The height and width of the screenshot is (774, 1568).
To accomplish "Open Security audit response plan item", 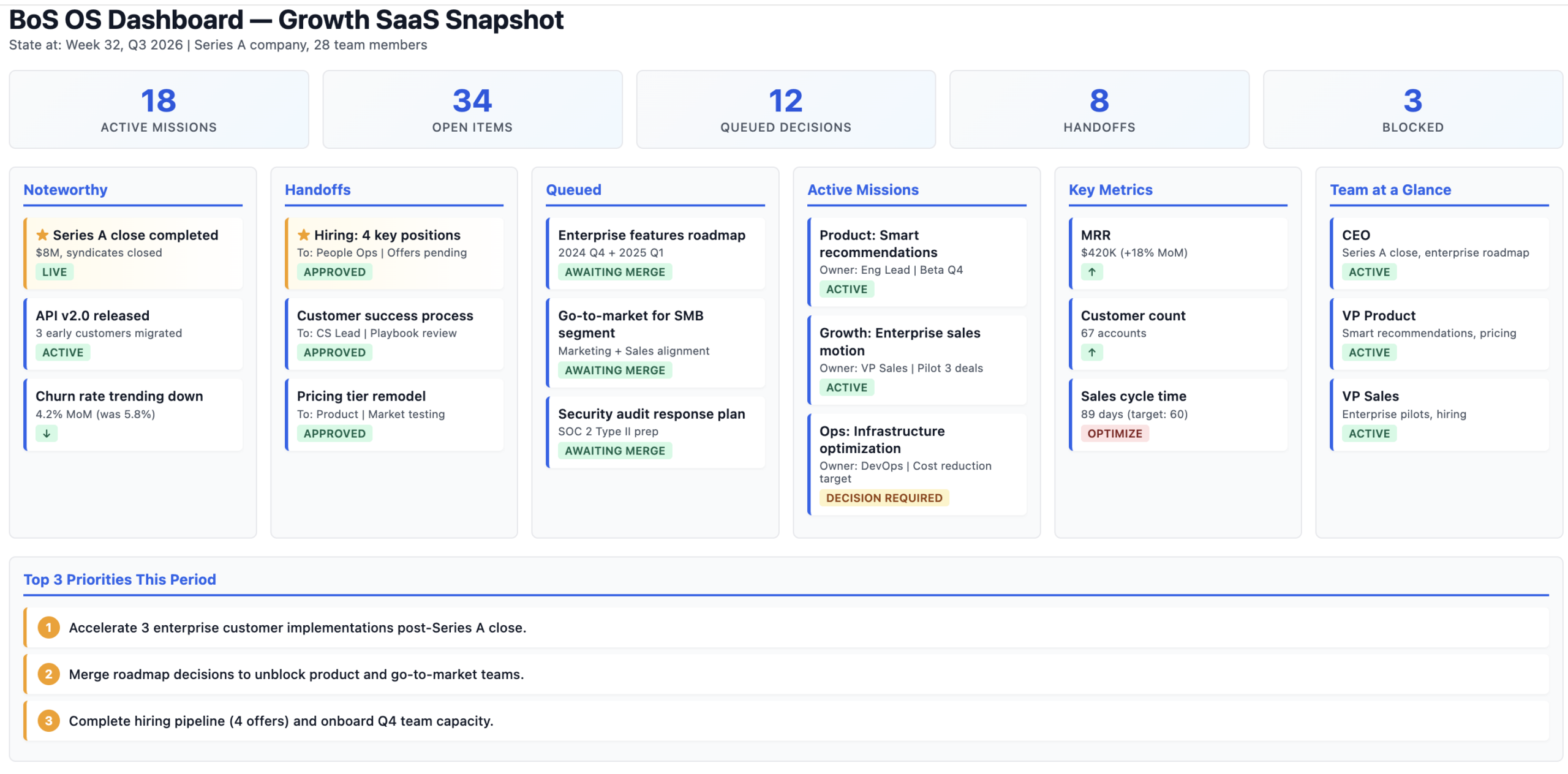I will point(655,432).
